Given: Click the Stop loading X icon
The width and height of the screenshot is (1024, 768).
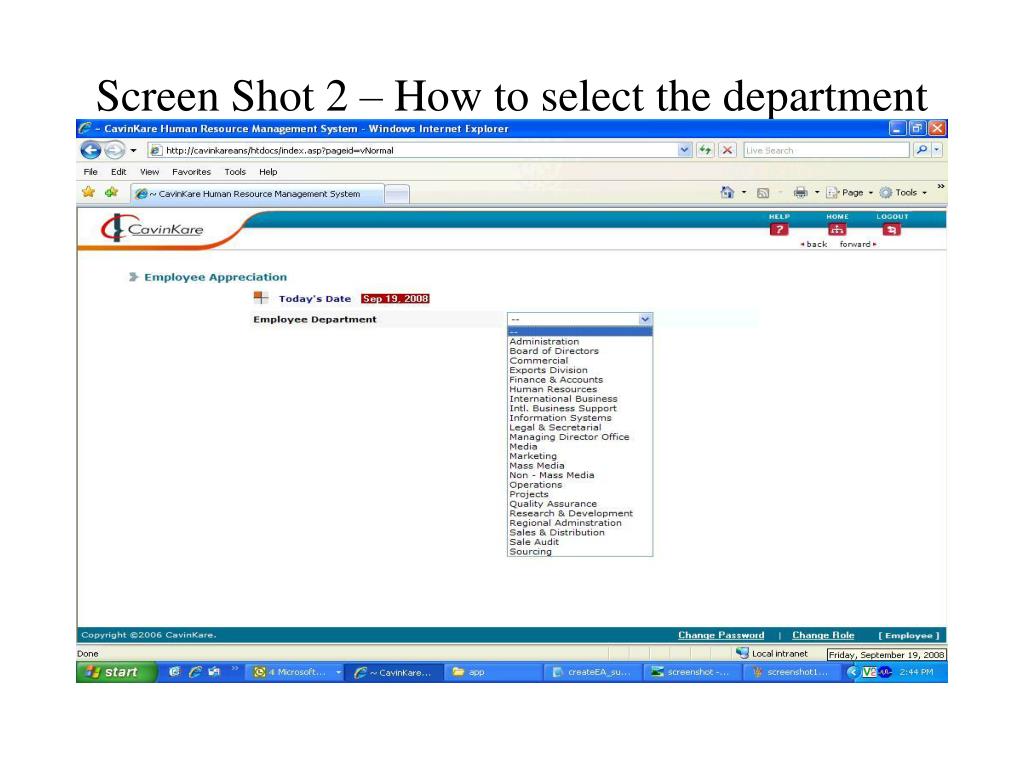Looking at the screenshot, I should pos(727,150).
